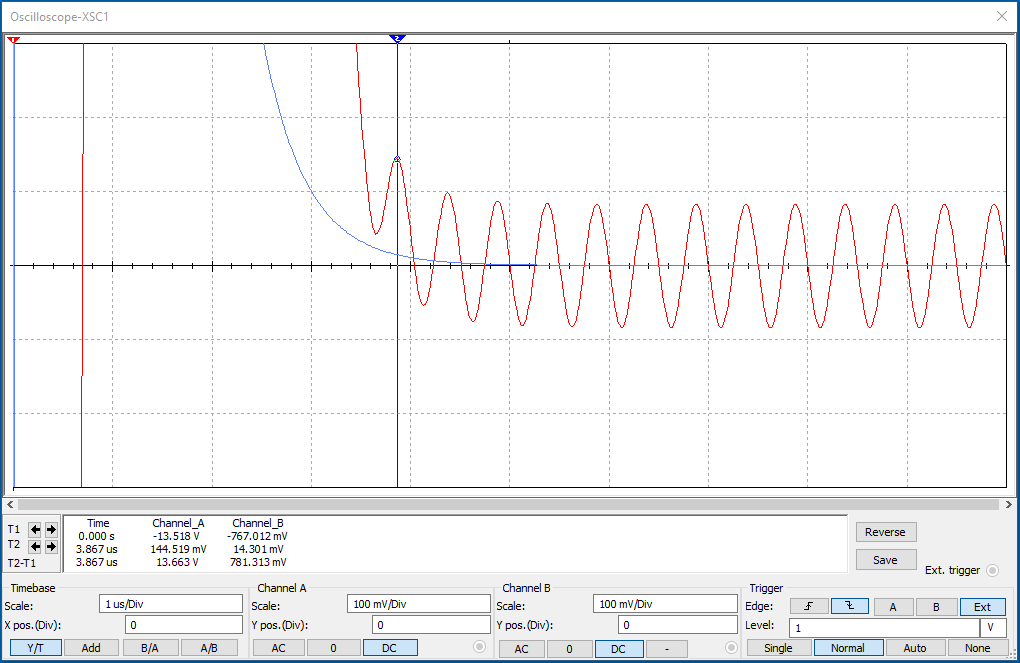Switch trigger mode to Single
The height and width of the screenshot is (663, 1020).
pos(778,648)
